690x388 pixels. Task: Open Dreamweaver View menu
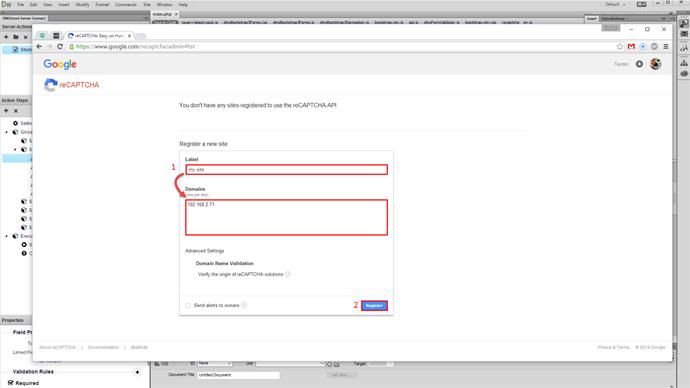click(x=48, y=4)
